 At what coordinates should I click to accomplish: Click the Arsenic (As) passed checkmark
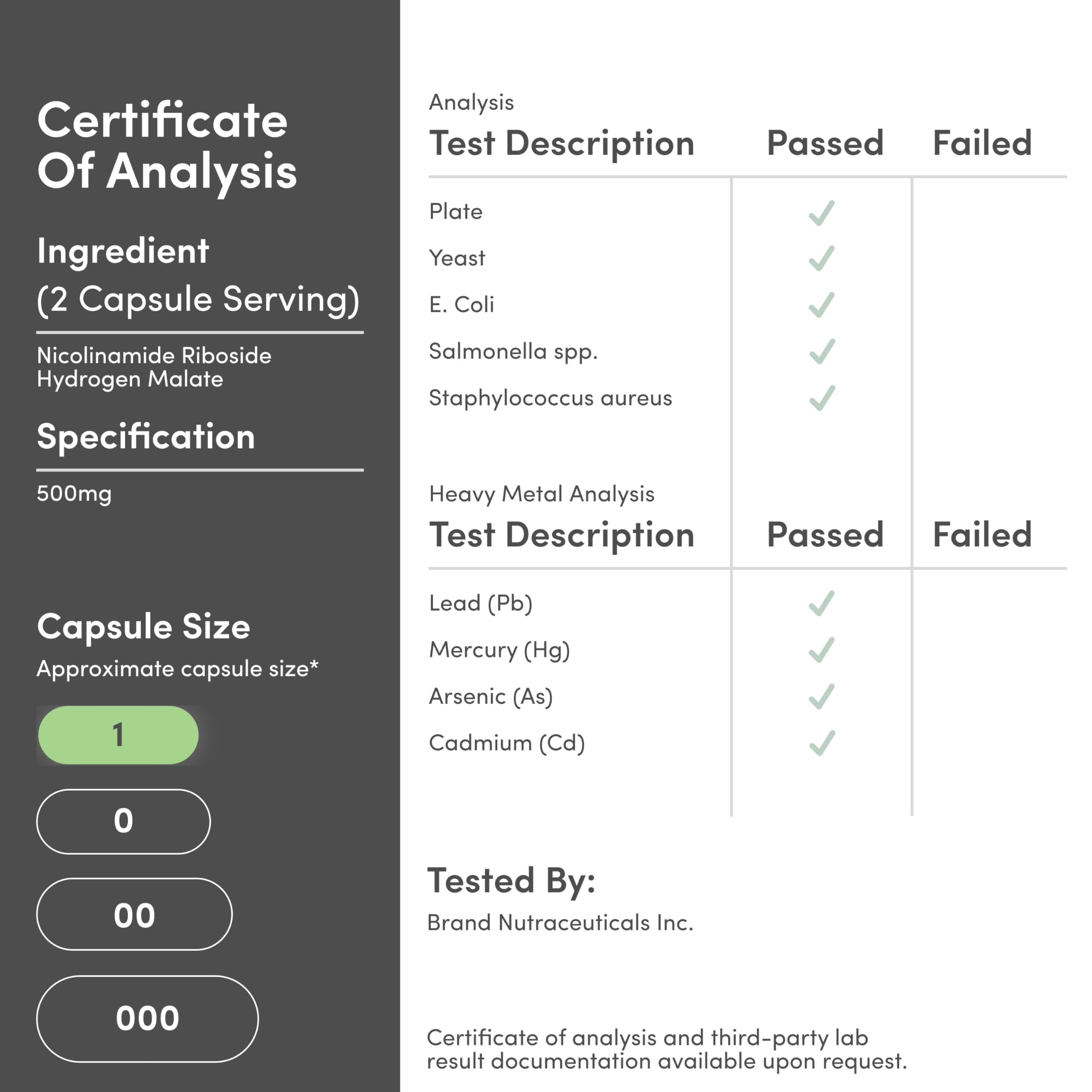tap(821, 696)
